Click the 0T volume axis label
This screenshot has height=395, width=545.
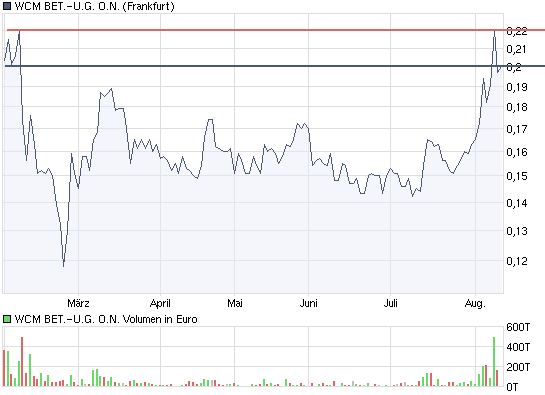click(512, 387)
